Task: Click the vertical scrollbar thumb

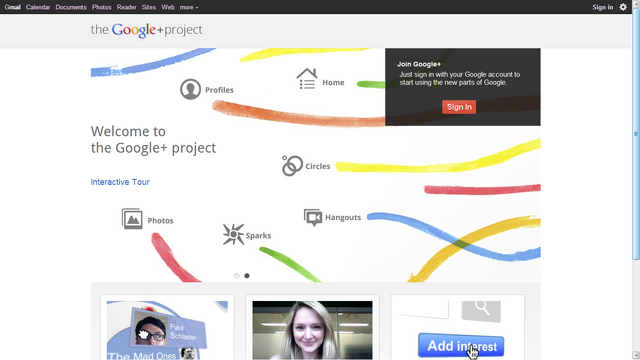Action: (636, 133)
